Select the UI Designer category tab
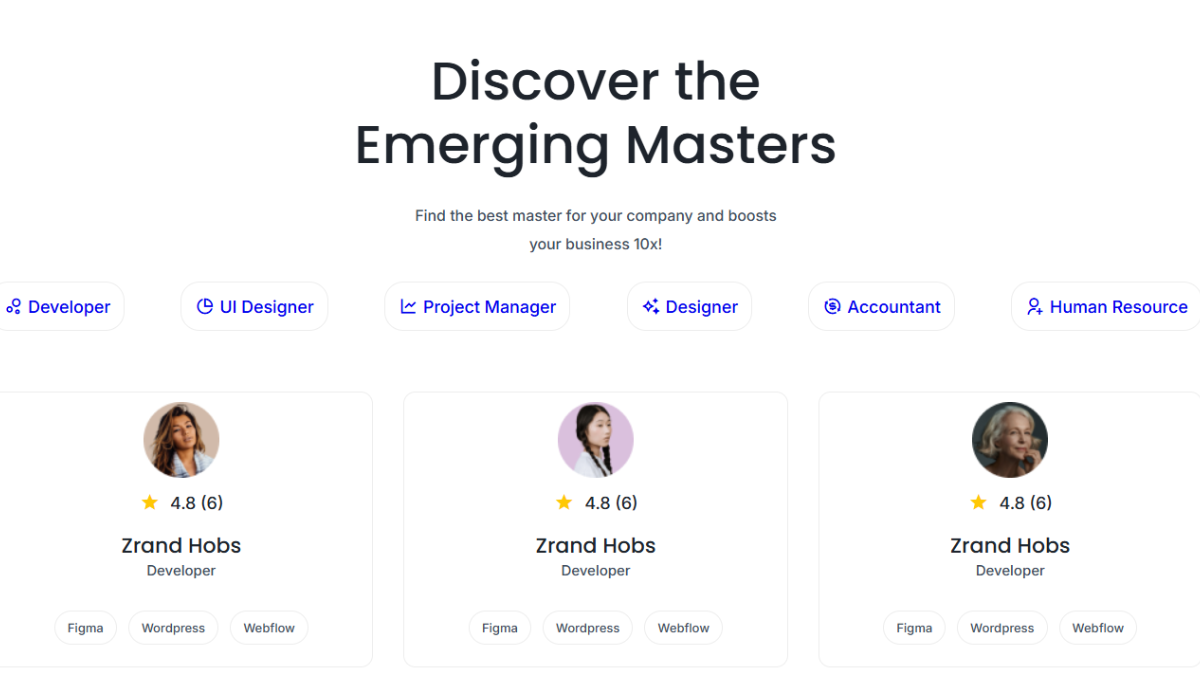Screen dimensions: 1200x675 [x=254, y=306]
